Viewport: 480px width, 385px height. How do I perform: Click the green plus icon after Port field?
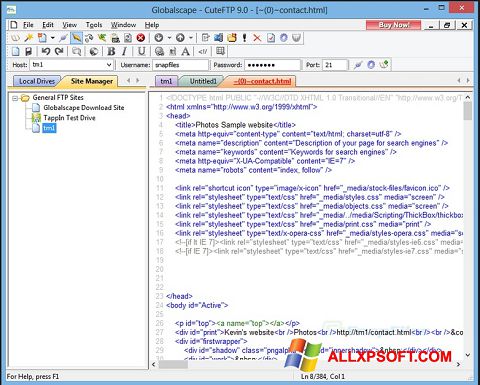pyautogui.click(x=384, y=65)
